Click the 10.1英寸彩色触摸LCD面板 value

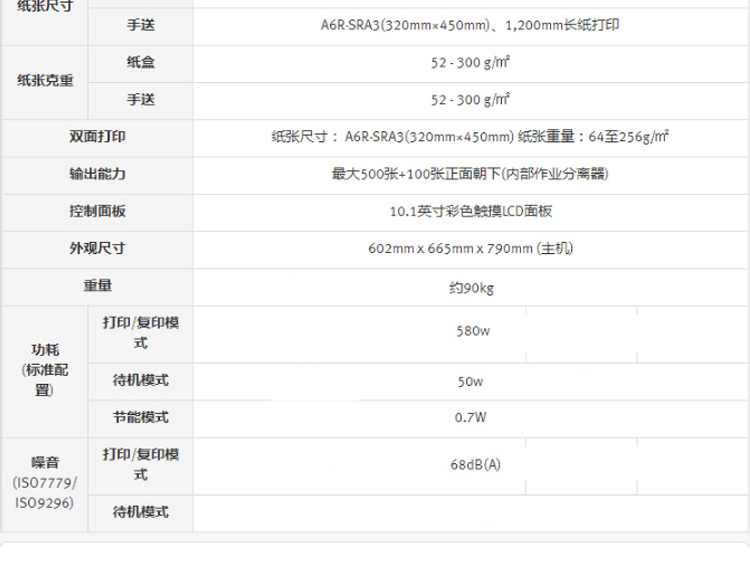469,210
